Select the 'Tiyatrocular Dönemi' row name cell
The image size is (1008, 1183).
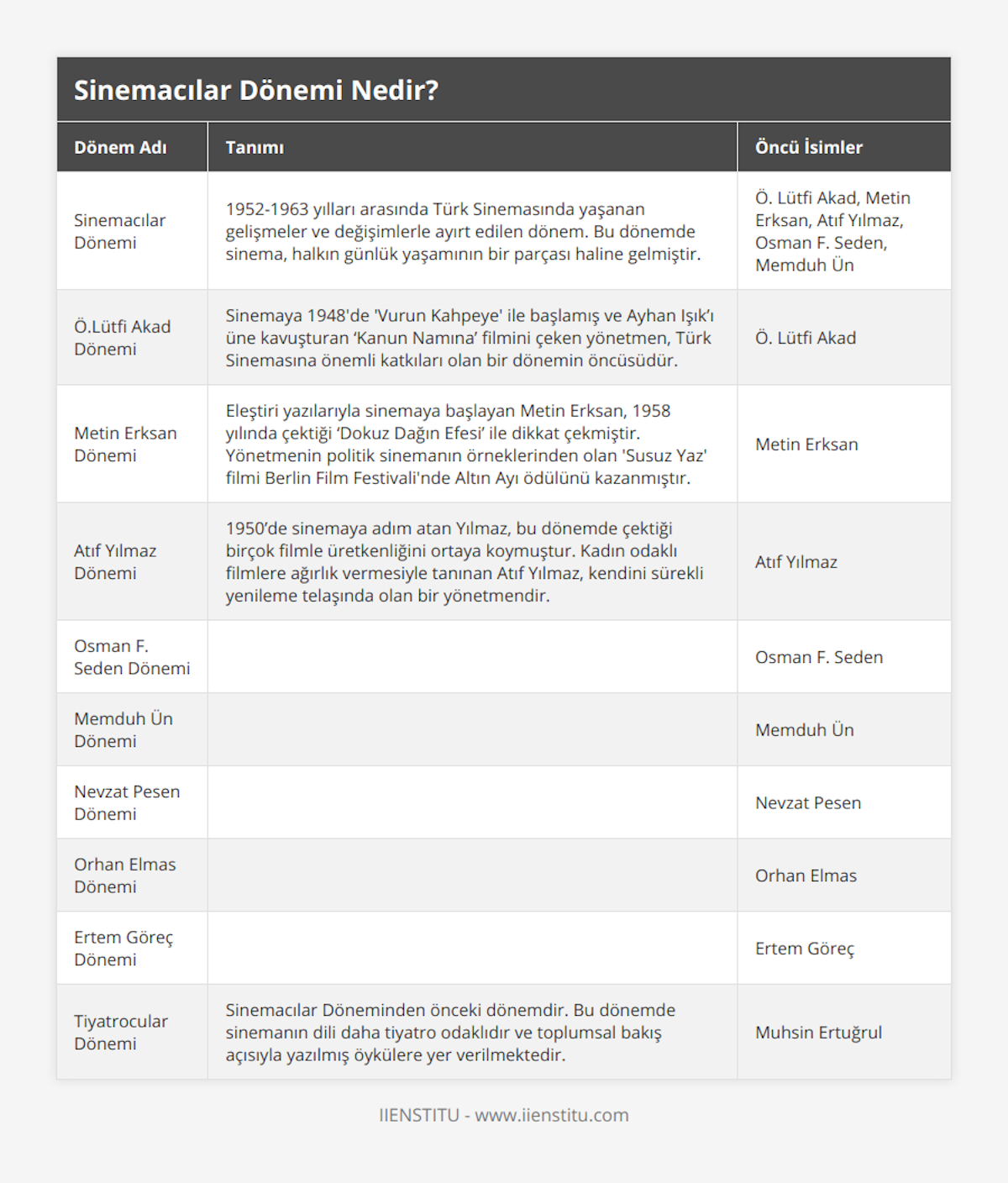coord(121,1032)
